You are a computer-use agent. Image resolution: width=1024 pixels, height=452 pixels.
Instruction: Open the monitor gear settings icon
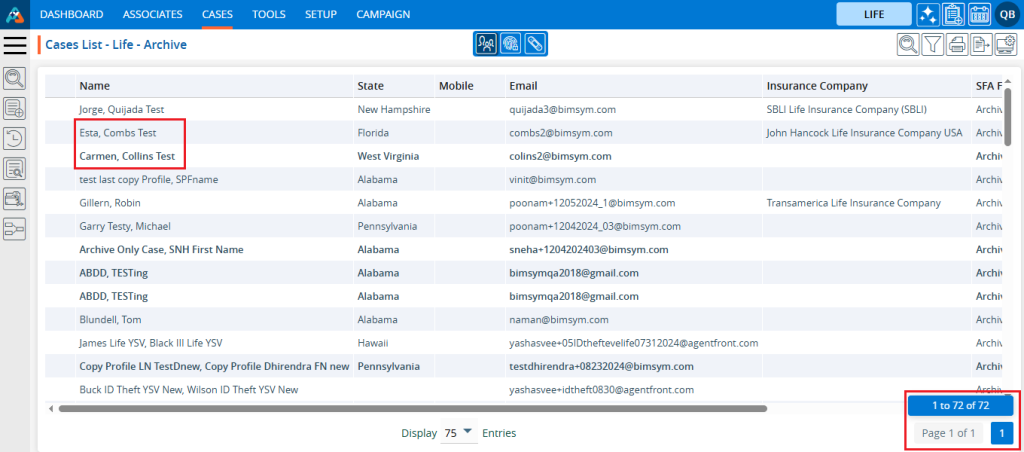1006,44
